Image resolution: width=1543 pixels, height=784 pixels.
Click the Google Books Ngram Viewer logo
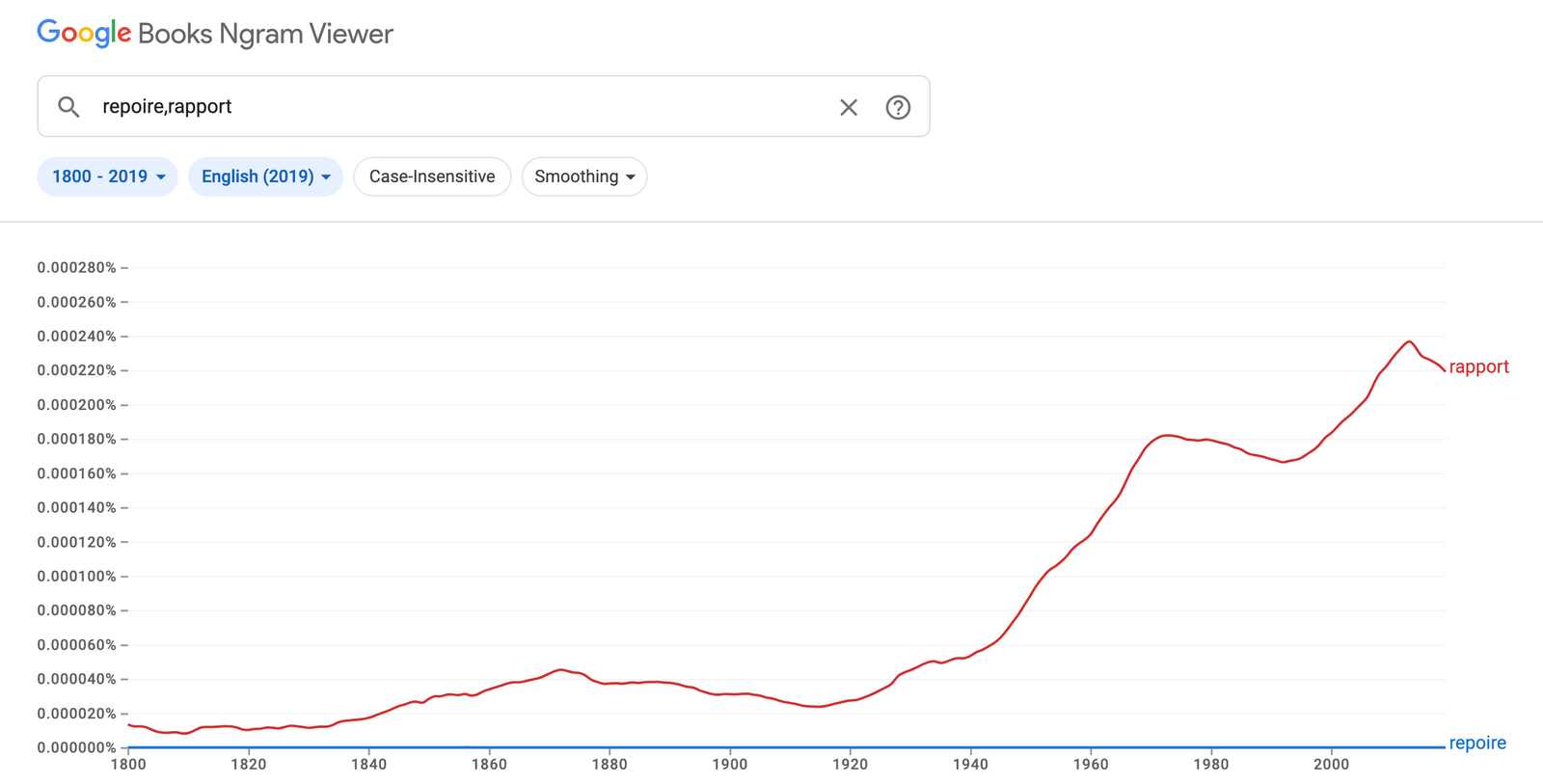coord(215,34)
